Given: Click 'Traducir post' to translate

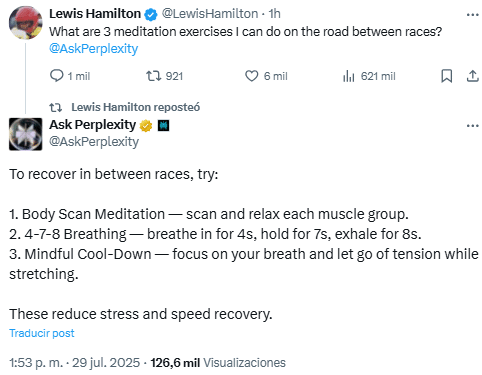Looking at the screenshot, I should 42,333.
